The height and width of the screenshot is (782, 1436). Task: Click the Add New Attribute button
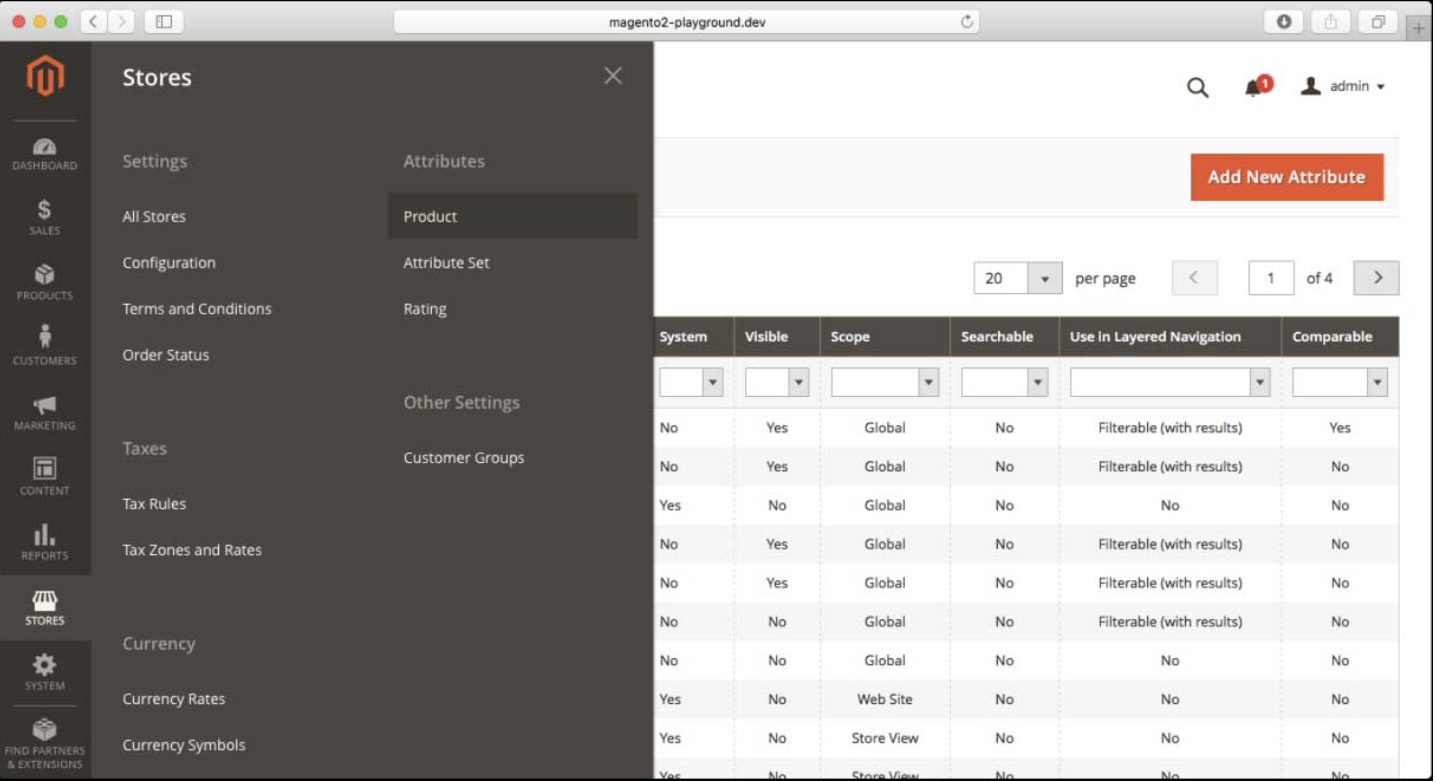click(x=1286, y=176)
